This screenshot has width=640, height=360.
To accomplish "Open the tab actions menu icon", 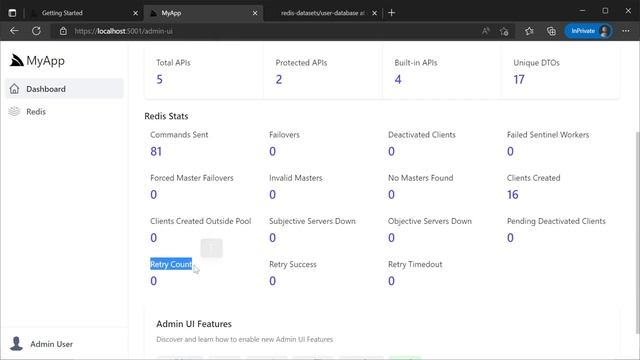I will [x=12, y=13].
